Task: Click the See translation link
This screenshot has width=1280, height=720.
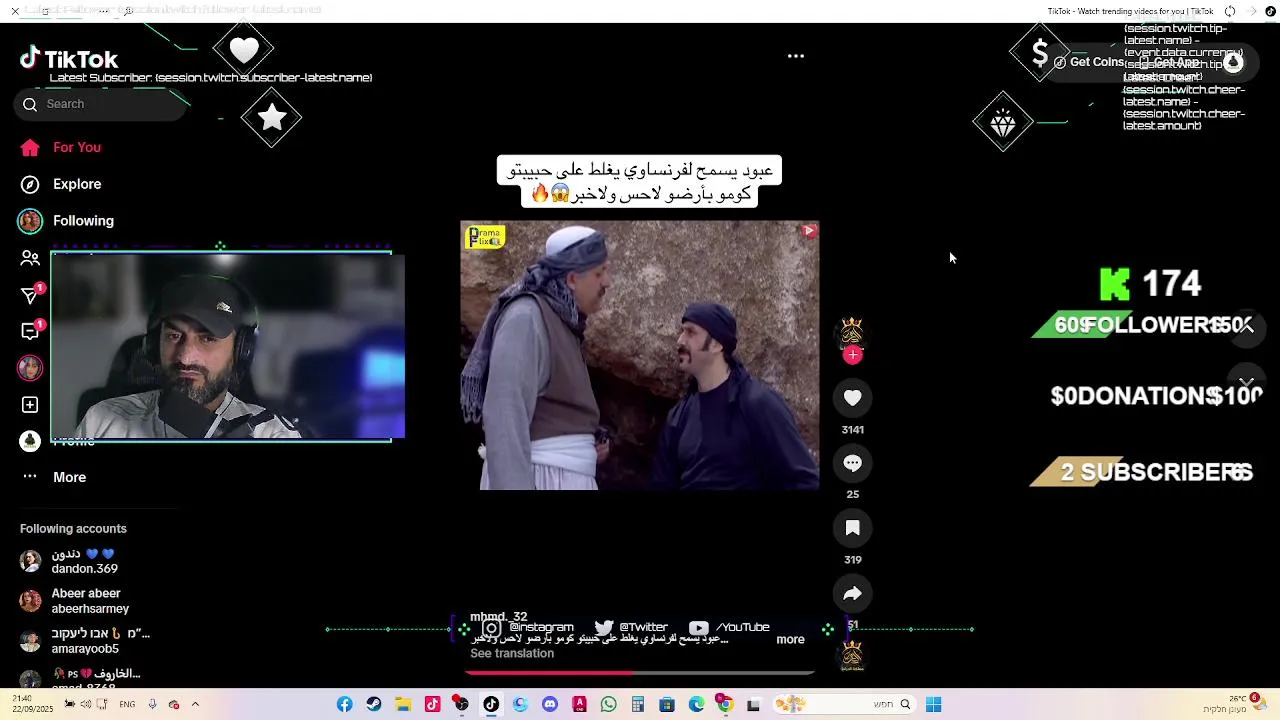Action: 512,654
